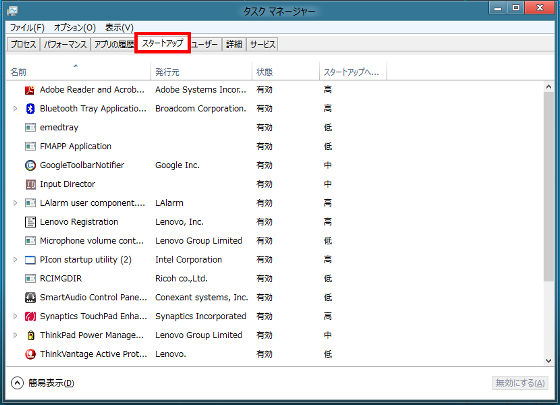Viewport: 560px width, 405px height.
Task: Select the Input Director entry
Action: [68, 184]
